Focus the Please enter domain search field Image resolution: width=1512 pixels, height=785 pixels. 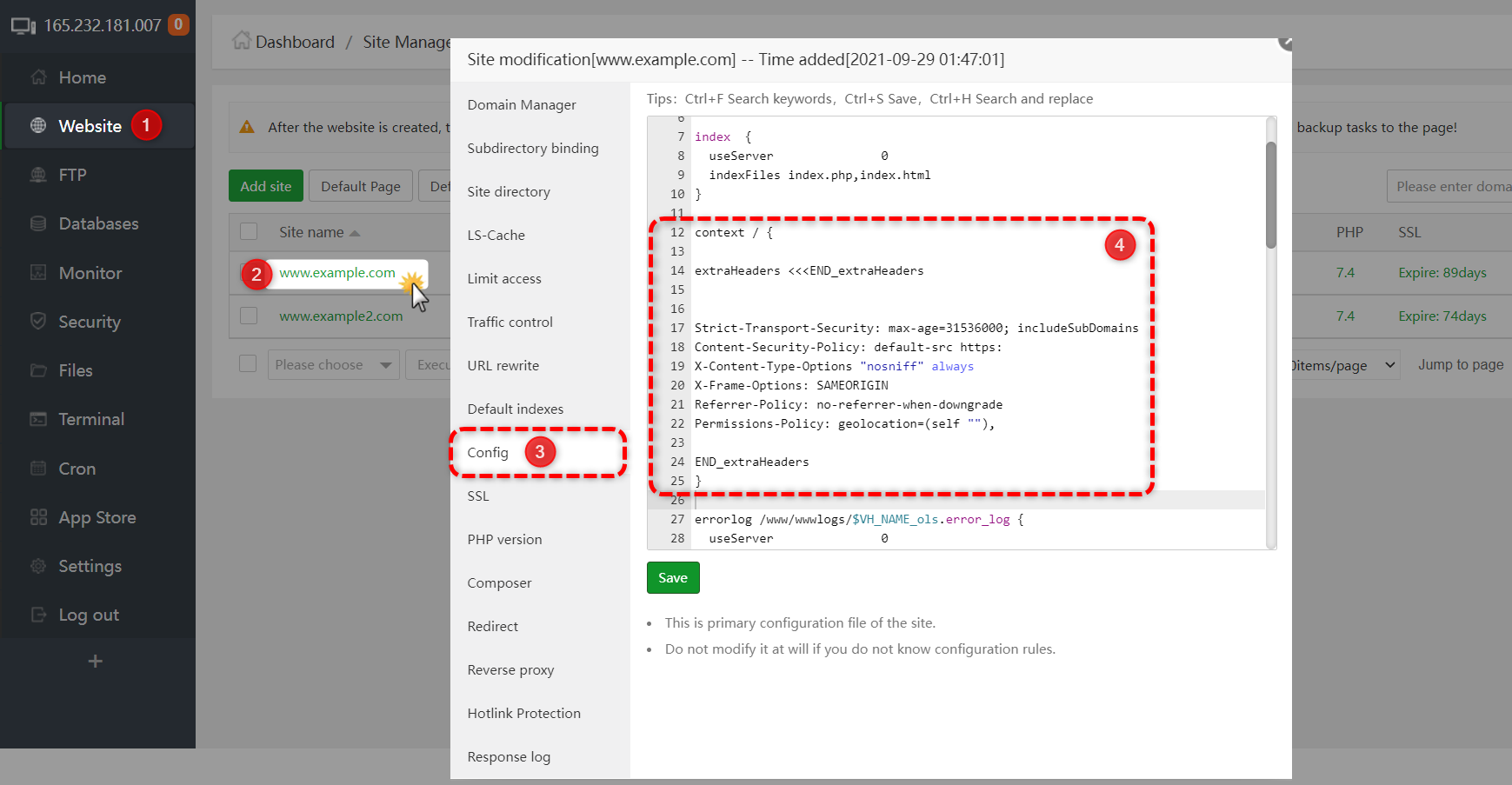pyautogui.click(x=1449, y=186)
